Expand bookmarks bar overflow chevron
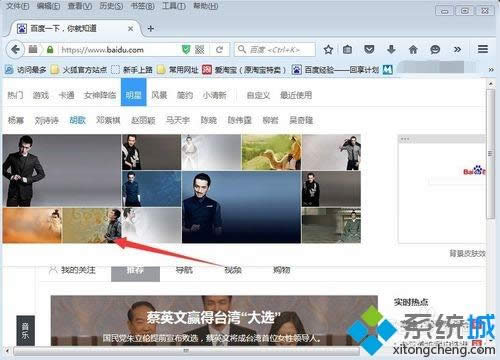The height and width of the screenshot is (360, 500). coord(491,70)
